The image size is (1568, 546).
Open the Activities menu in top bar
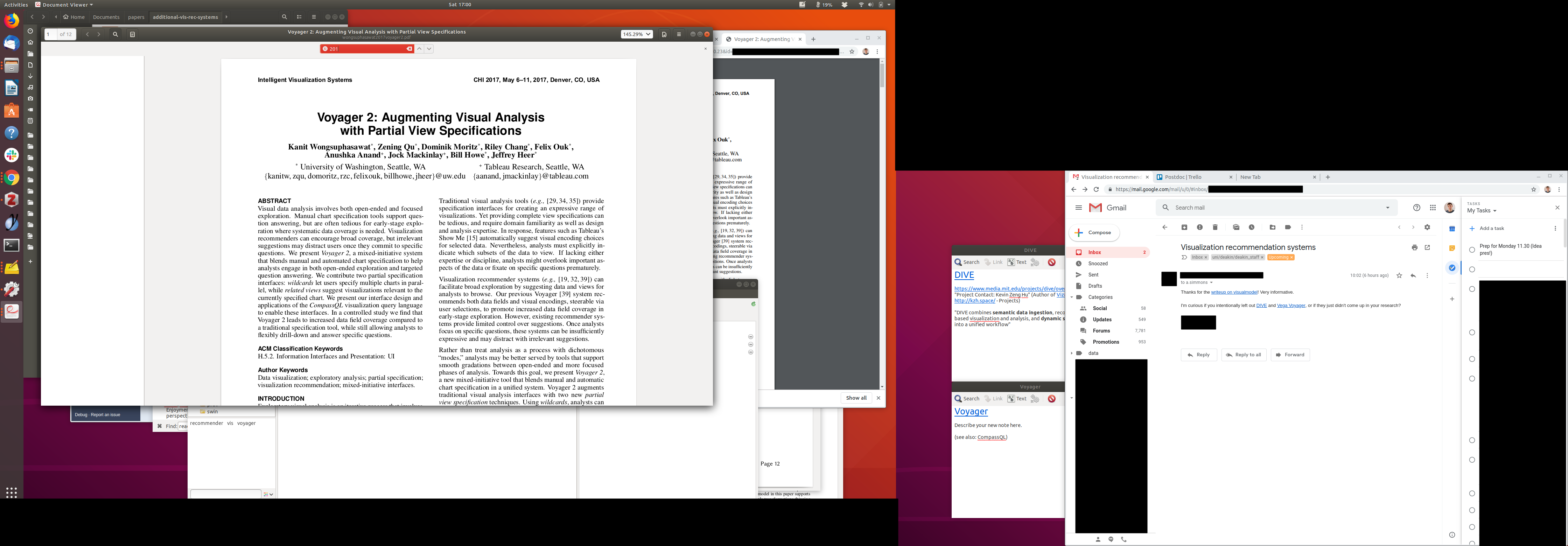click(16, 4)
